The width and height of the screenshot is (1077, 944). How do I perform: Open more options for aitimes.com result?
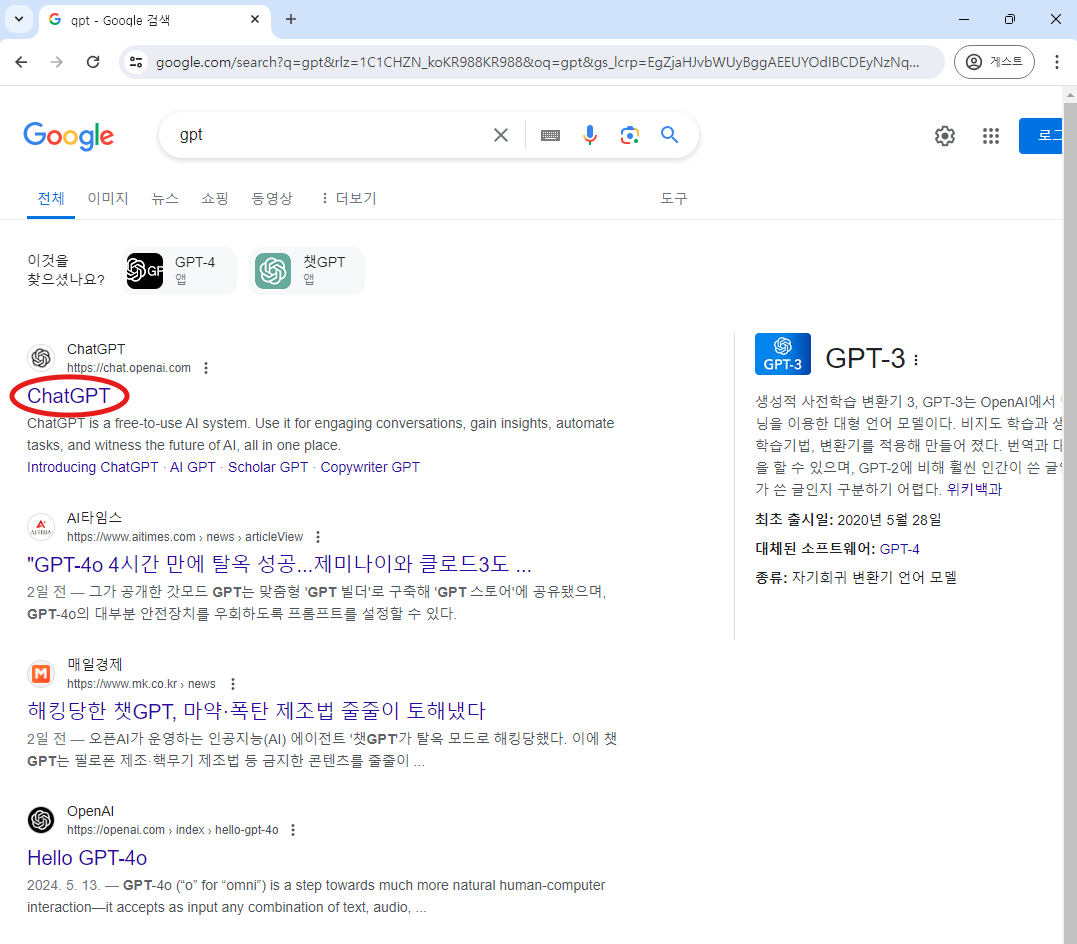coord(318,537)
